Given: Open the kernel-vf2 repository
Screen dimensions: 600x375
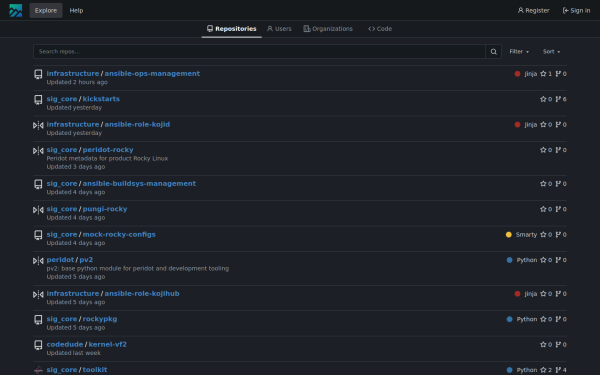Looking at the screenshot, I should [108, 344].
